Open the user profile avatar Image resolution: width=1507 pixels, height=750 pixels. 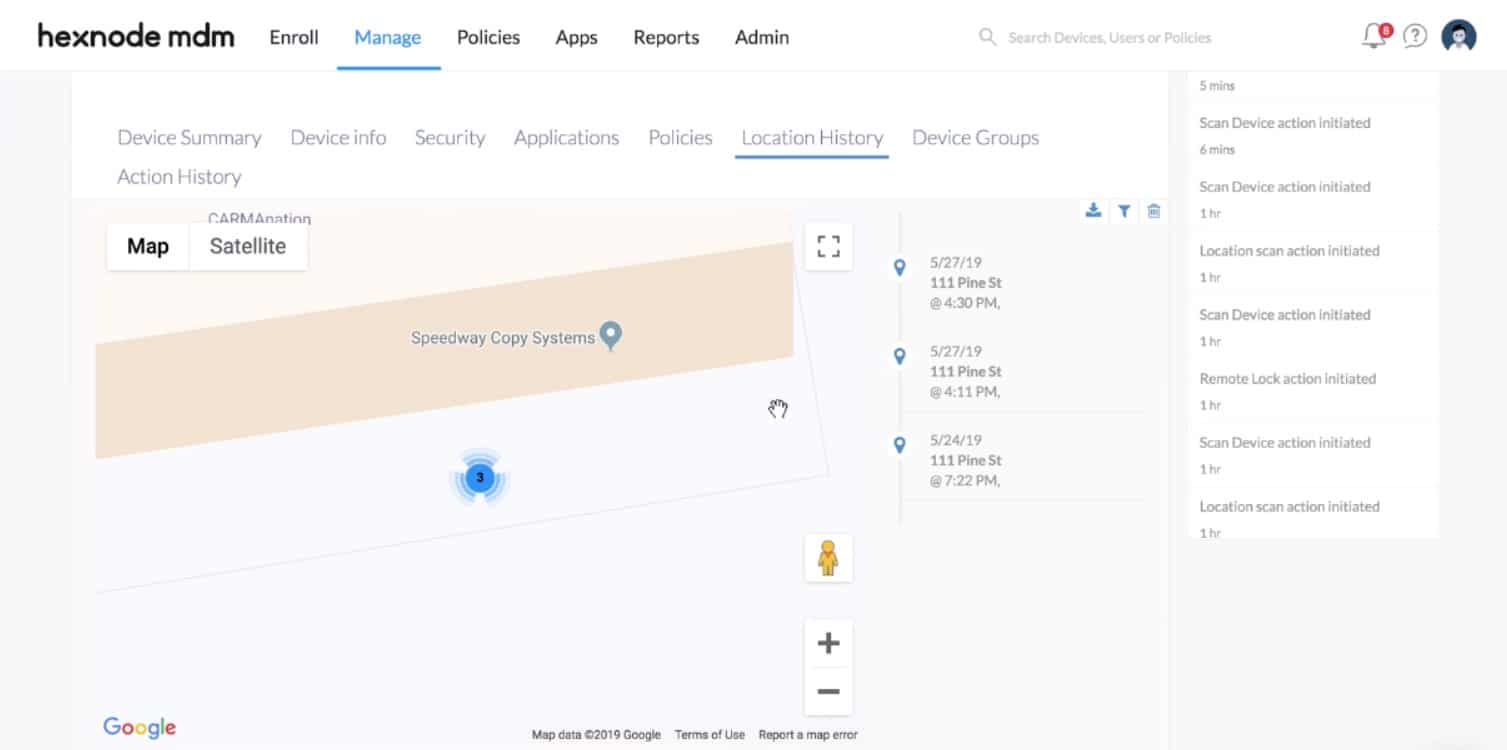coord(1459,37)
